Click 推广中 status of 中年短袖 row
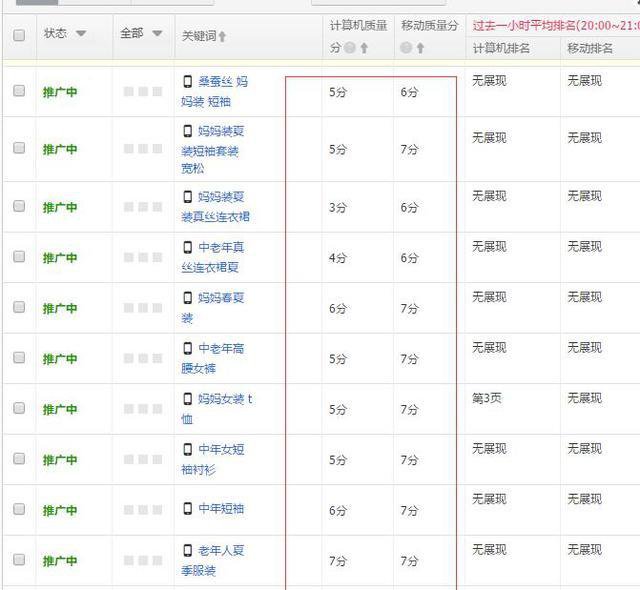 tap(60, 510)
